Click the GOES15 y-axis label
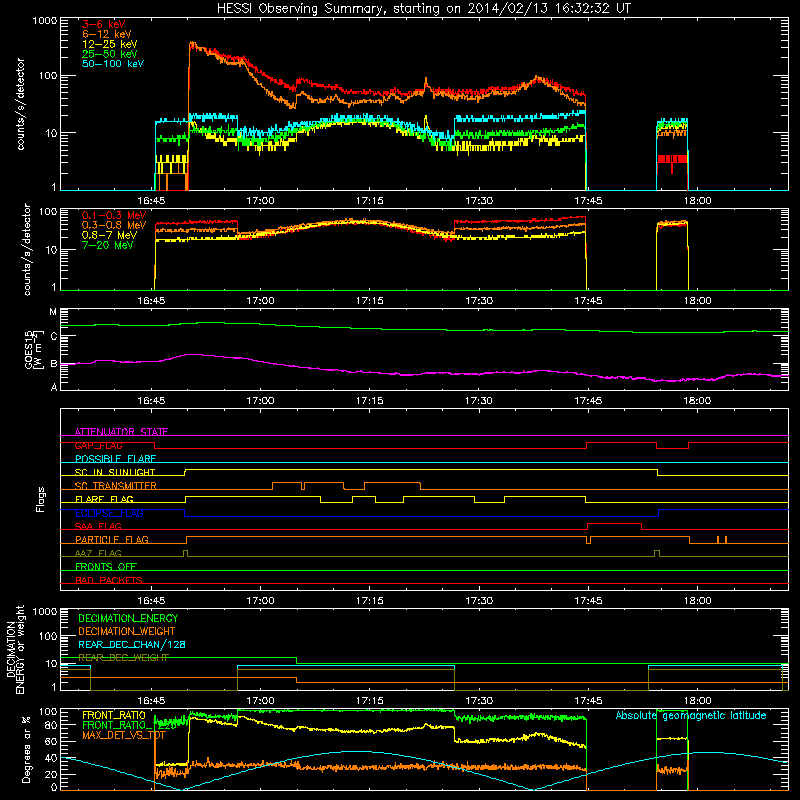The image size is (800, 800). (33, 349)
